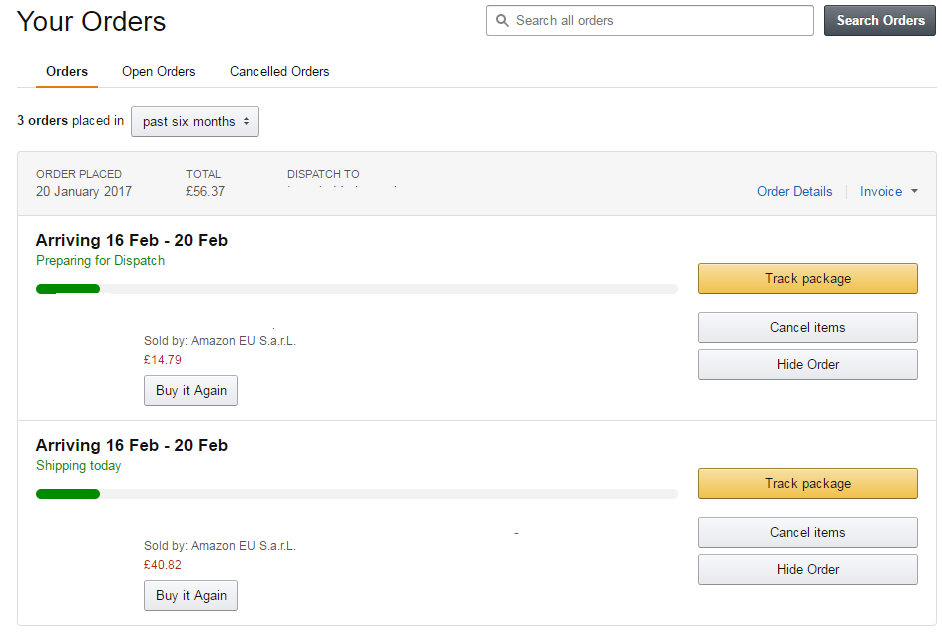Buy it Again for the £40.82 item

point(191,595)
